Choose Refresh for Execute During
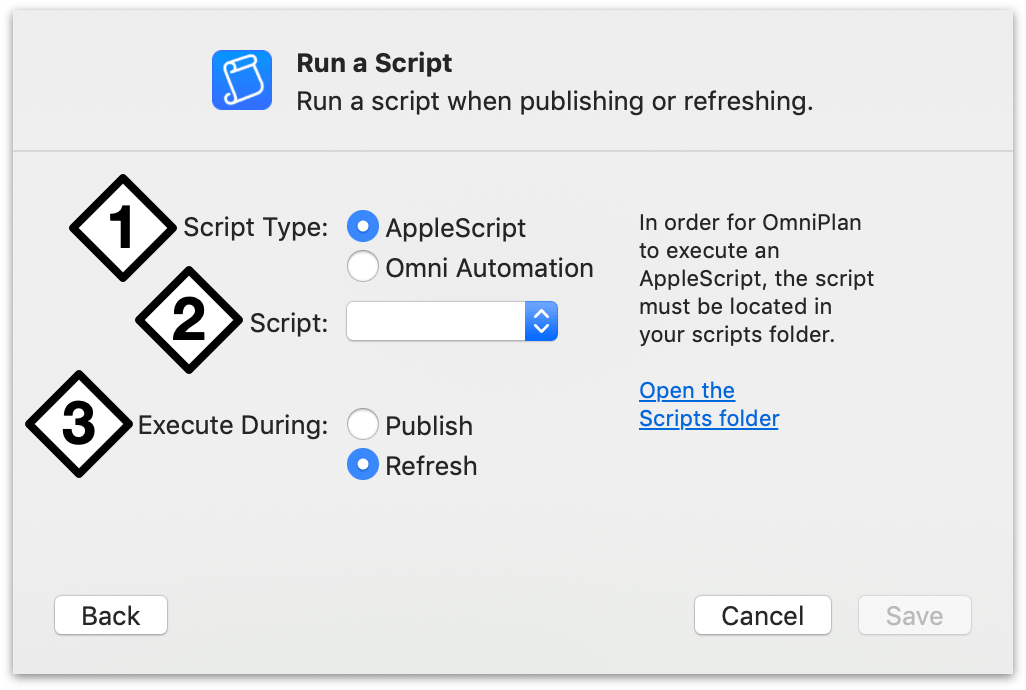This screenshot has height=690, width=1026. pos(363,464)
